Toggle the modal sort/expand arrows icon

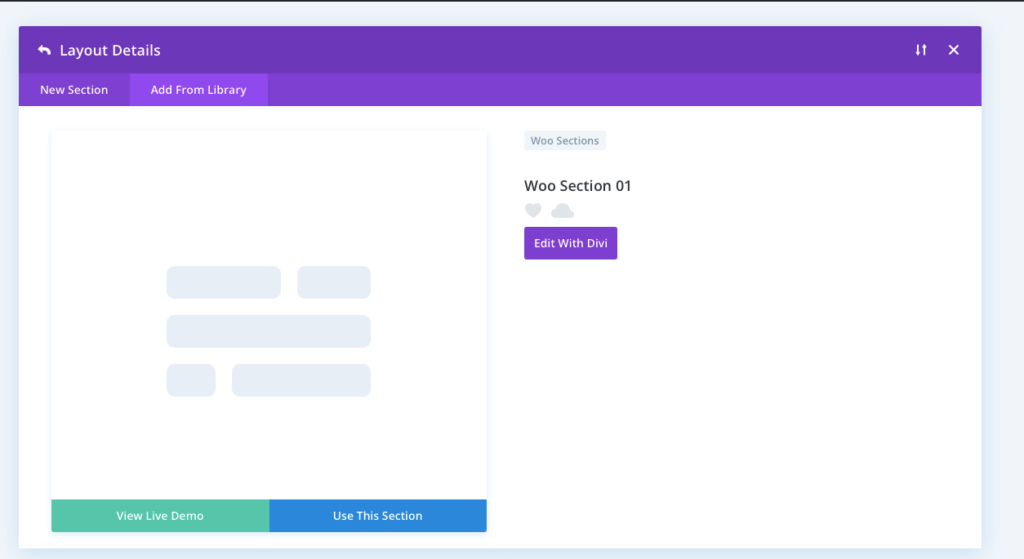(x=921, y=50)
